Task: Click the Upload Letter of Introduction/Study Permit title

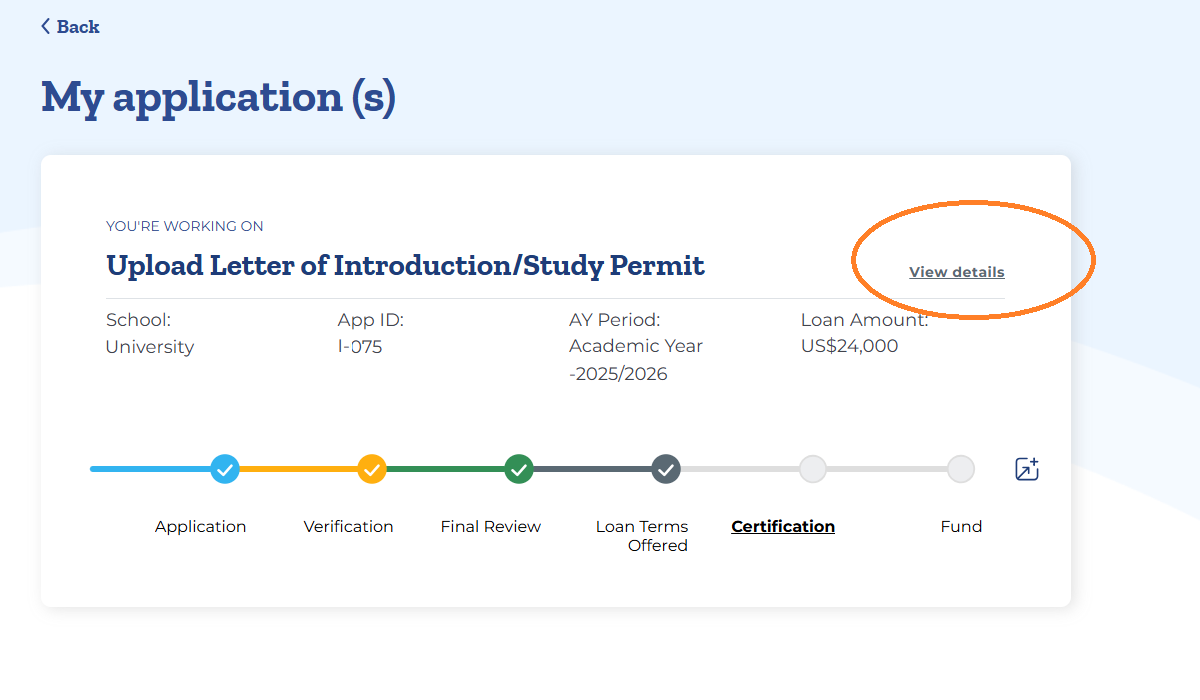Action: pos(405,265)
